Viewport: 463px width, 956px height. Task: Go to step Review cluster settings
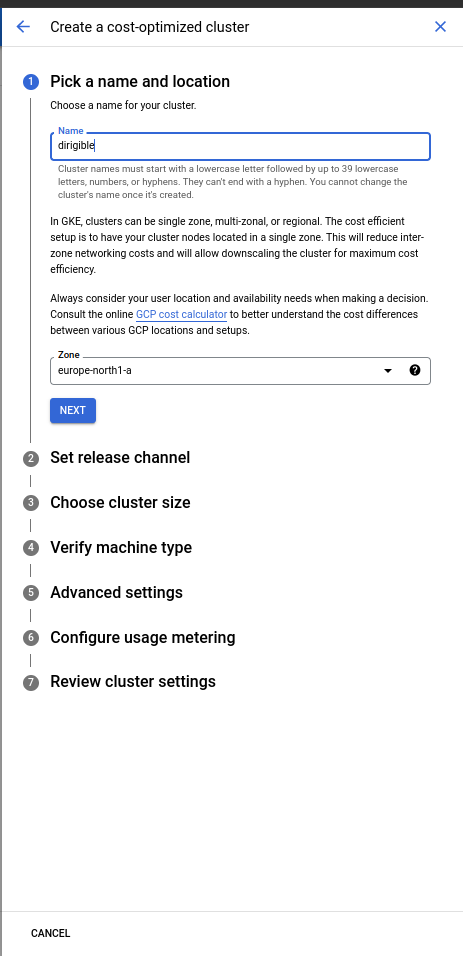[x=132, y=682]
